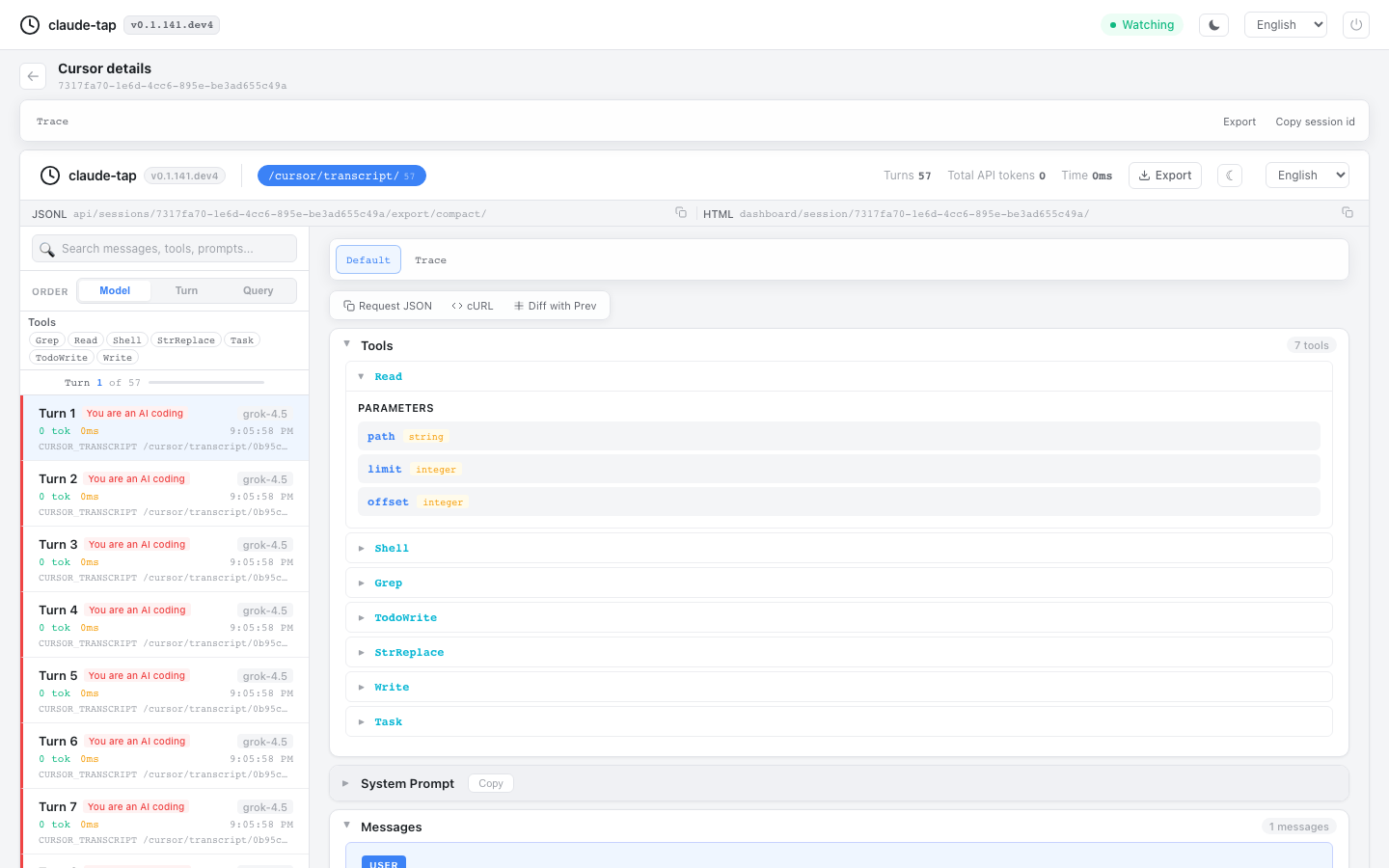1389x868 pixels.
Task: Toggle the Watching status indicator
Action: pos(1142,25)
